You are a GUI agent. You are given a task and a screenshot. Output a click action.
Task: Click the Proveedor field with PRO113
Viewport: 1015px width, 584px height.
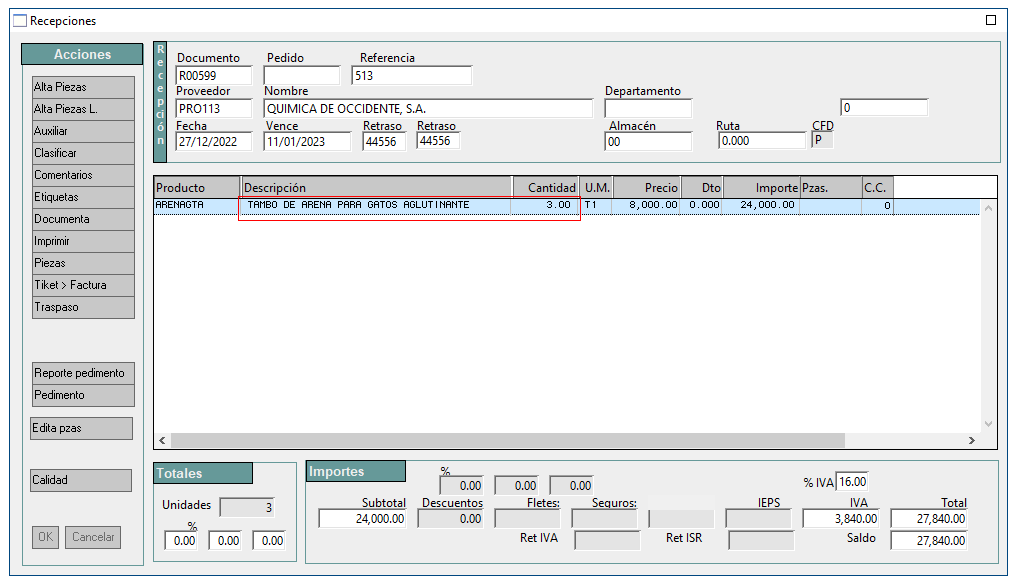[x=214, y=109]
